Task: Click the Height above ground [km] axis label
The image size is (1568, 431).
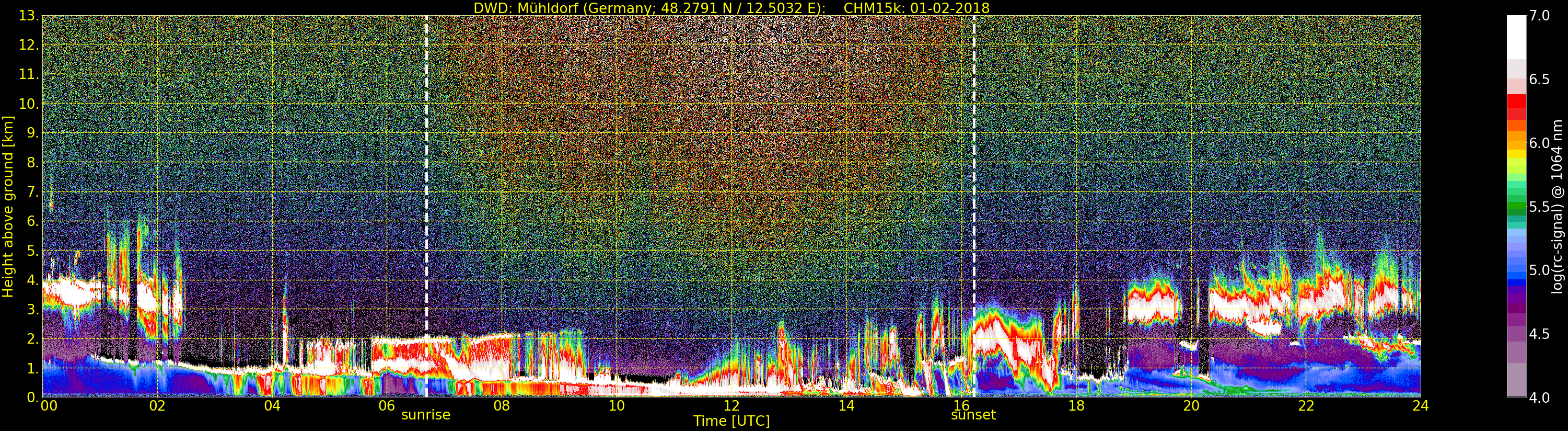Action: pyautogui.click(x=8, y=206)
